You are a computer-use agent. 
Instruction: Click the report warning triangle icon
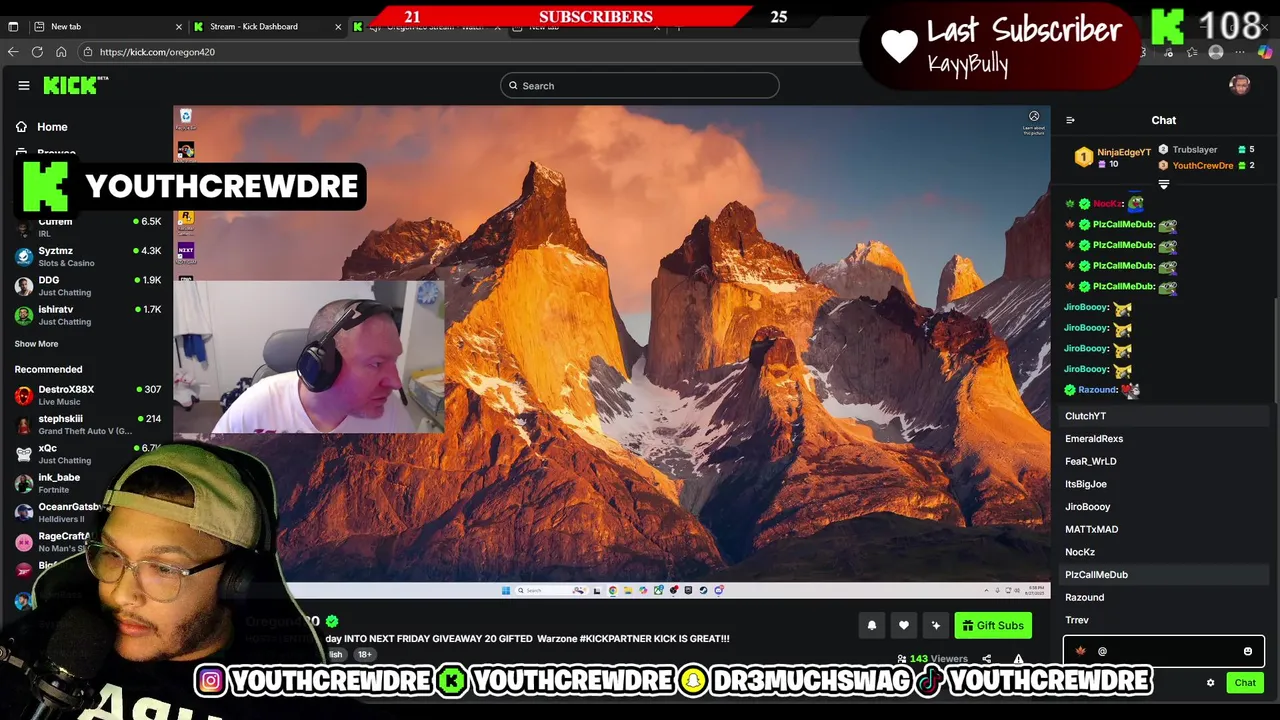(1018, 659)
